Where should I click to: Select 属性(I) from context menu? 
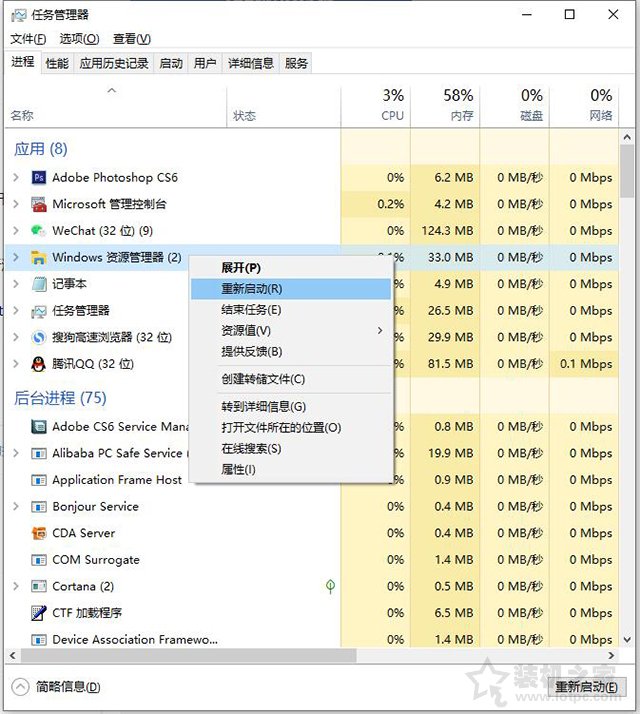[x=291, y=469]
